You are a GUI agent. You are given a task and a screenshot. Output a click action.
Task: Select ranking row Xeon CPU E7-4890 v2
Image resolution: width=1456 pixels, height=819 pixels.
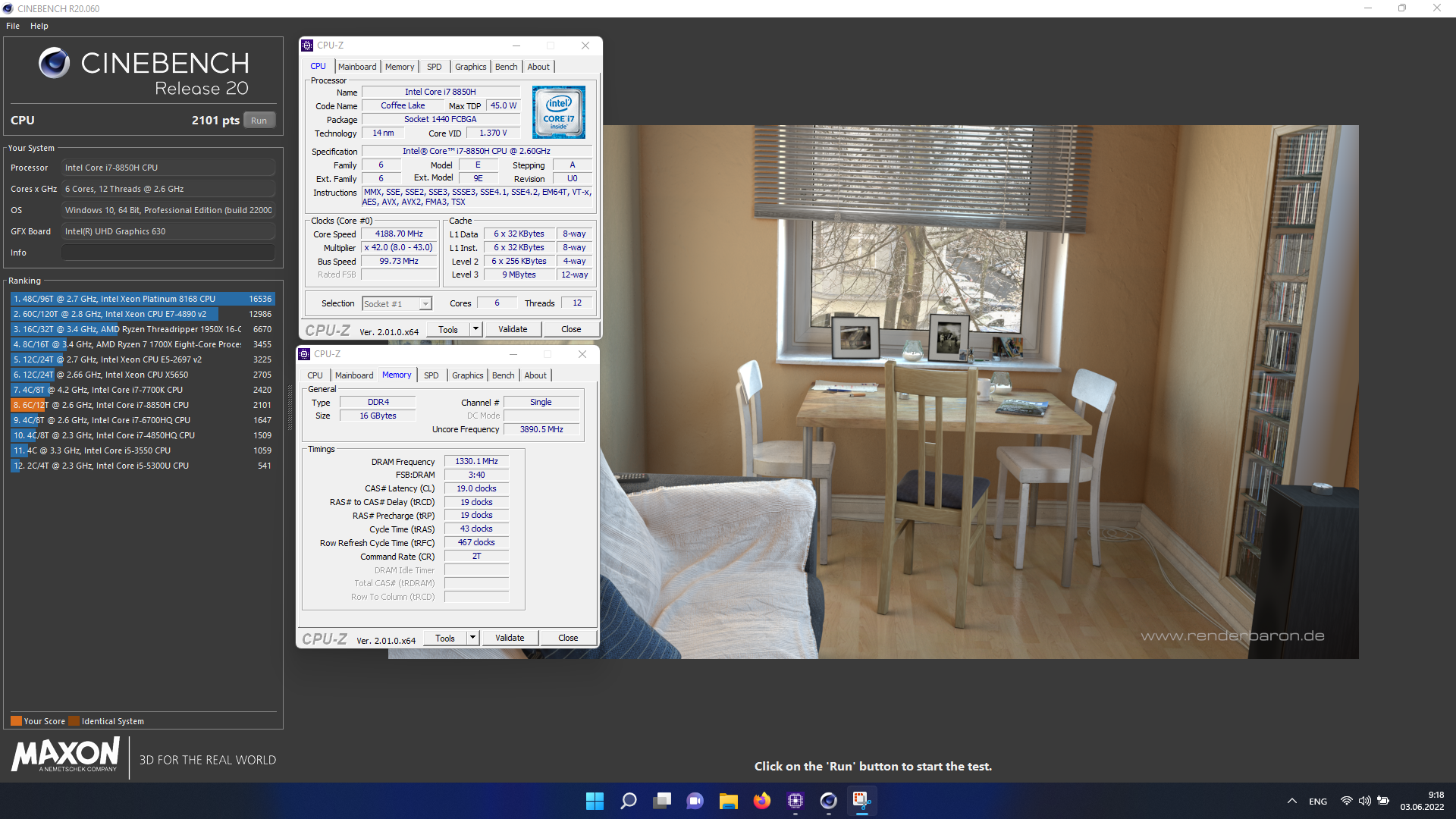pyautogui.click(x=143, y=314)
